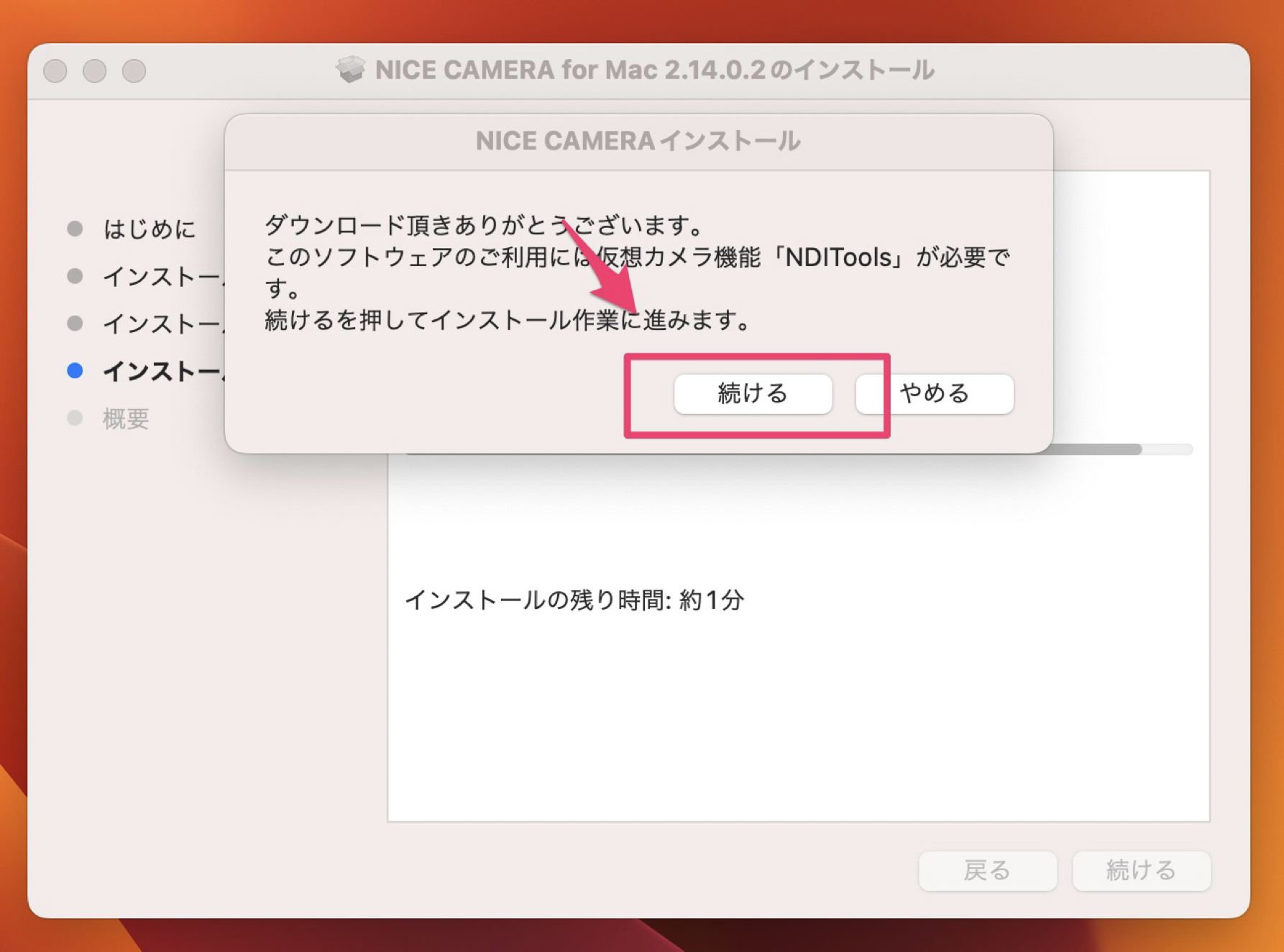Click the window title NICE CAMERA for Mac 2.14.0.2のインストール
This screenshot has width=1284, height=952.
tap(654, 70)
